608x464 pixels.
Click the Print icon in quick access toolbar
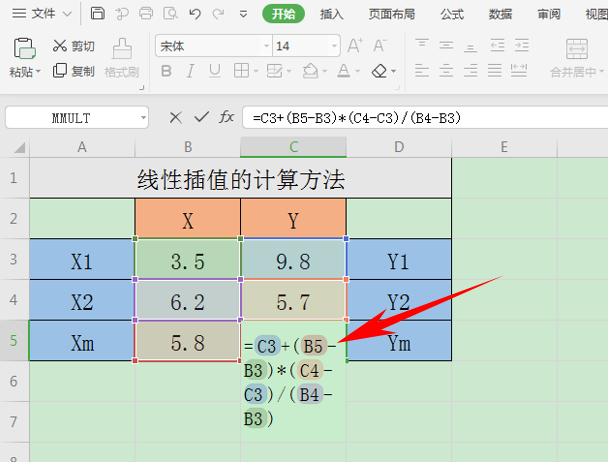click(146, 14)
